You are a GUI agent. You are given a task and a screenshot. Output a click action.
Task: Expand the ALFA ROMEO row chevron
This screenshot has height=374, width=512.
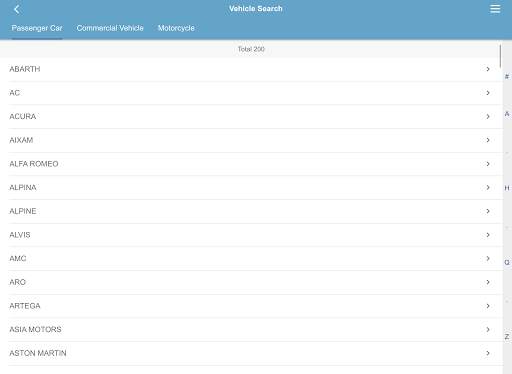click(x=488, y=164)
